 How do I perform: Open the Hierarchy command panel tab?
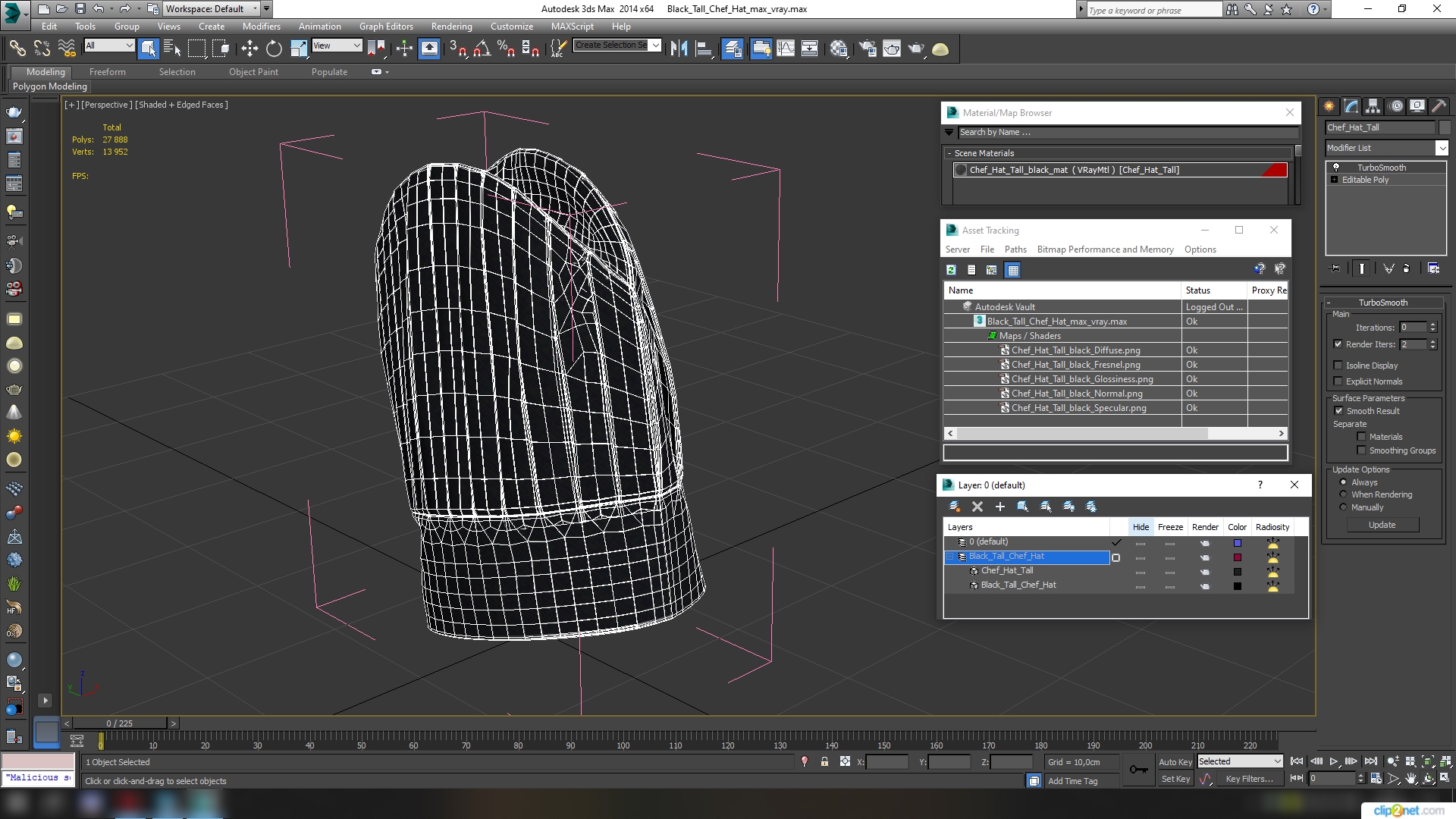(1373, 106)
